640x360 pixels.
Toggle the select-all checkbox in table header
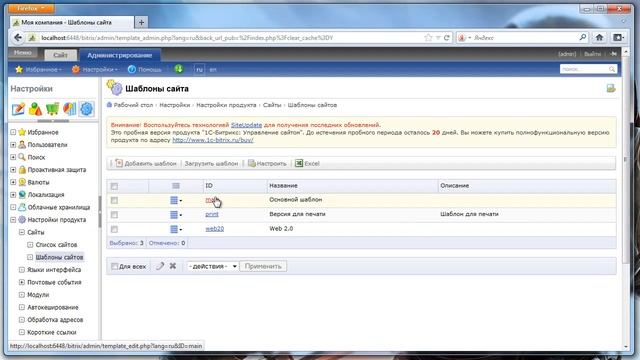(x=114, y=186)
